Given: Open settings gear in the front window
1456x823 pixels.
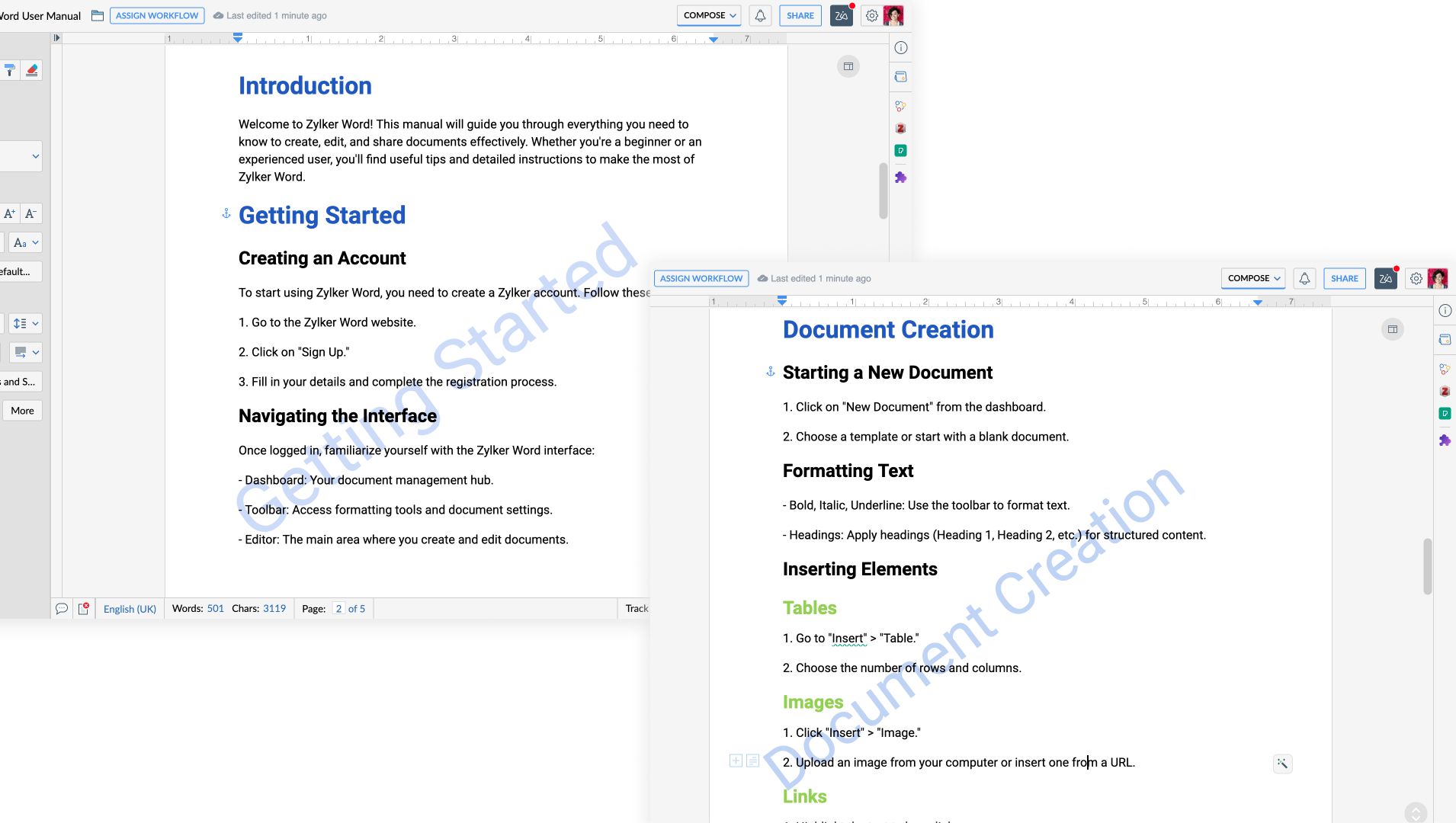Looking at the screenshot, I should tap(1416, 278).
